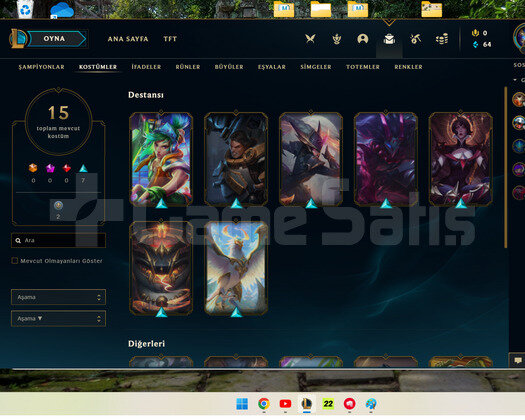Open the ANA SAYFA home tab
This screenshot has width=525, height=420.
coord(128,39)
